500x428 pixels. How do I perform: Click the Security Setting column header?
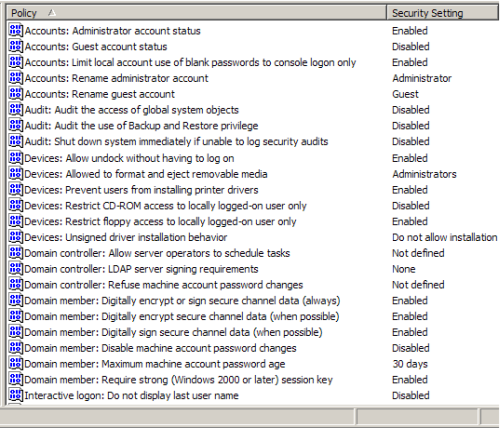[442, 13]
